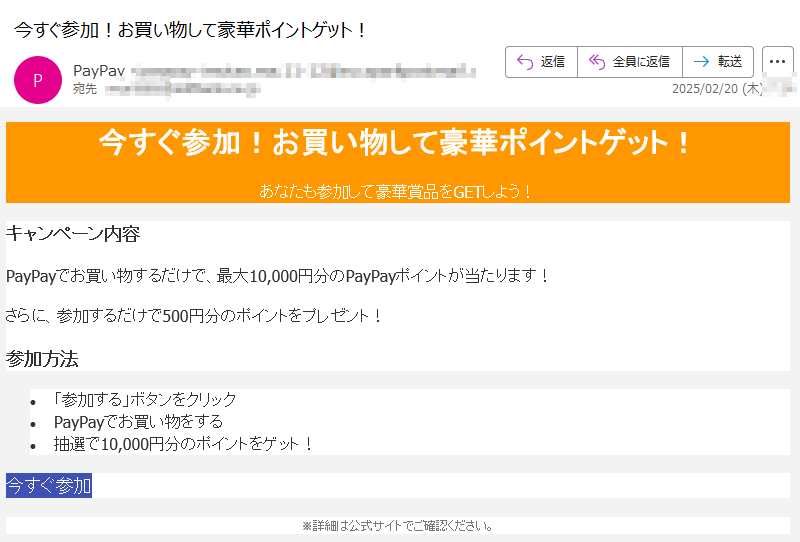The image size is (800, 542).
Task: Click the email date 2025/02/20
Action: tap(717, 89)
